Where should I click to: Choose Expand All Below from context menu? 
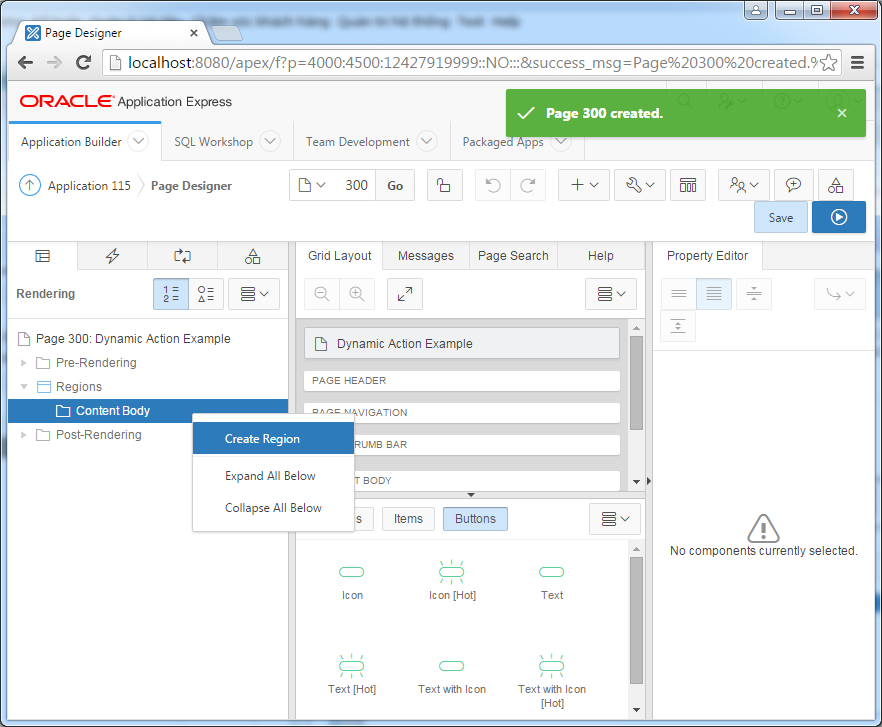point(273,476)
